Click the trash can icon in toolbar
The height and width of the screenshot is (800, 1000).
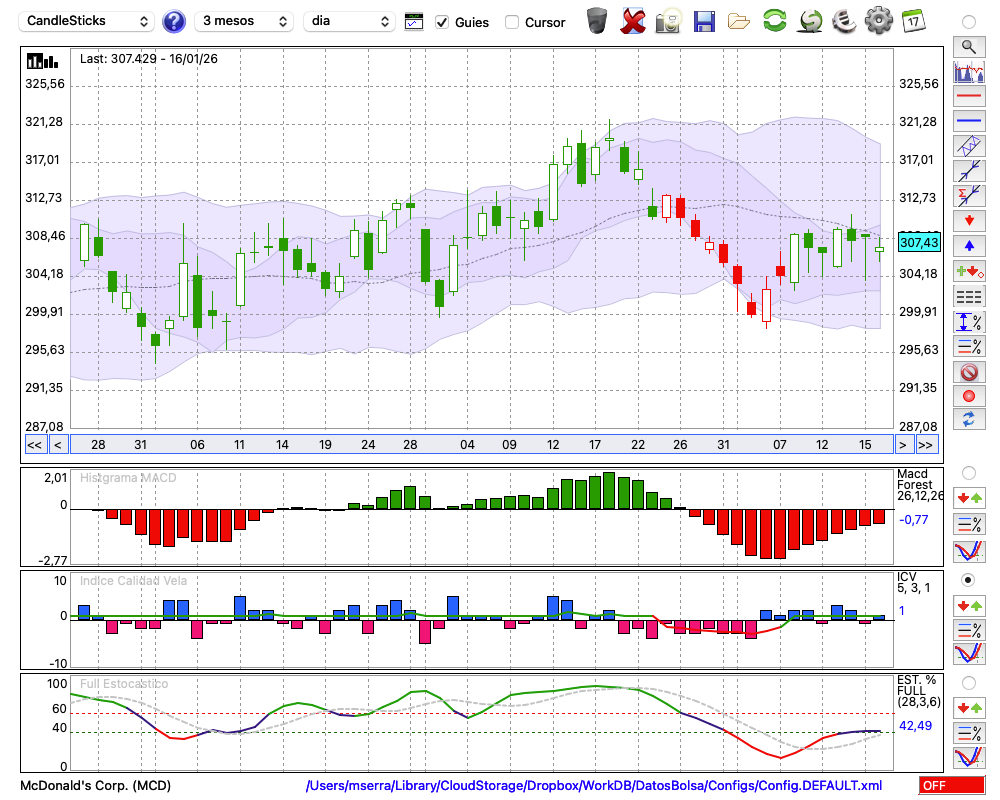[597, 20]
